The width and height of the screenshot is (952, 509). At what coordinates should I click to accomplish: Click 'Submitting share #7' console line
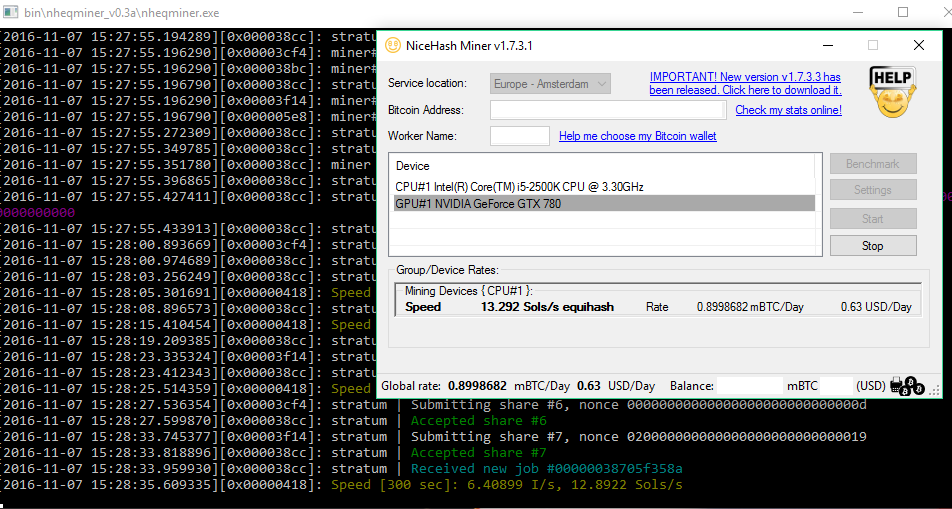coord(638,436)
